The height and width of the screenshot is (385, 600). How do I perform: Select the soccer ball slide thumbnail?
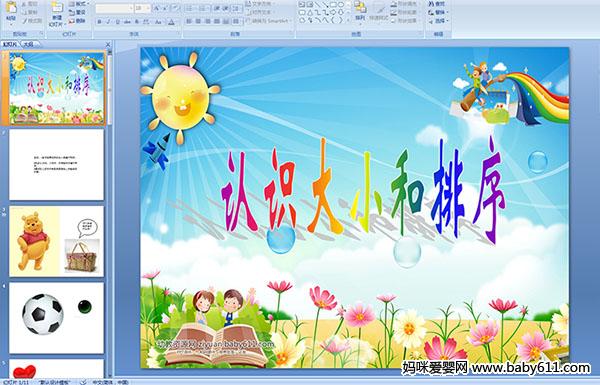click(x=57, y=318)
